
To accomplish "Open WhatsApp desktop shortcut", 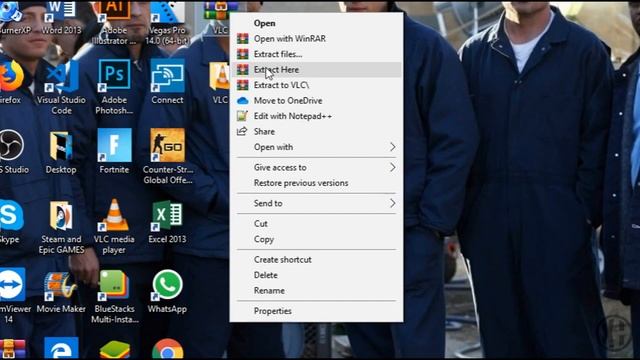I will [x=167, y=291].
